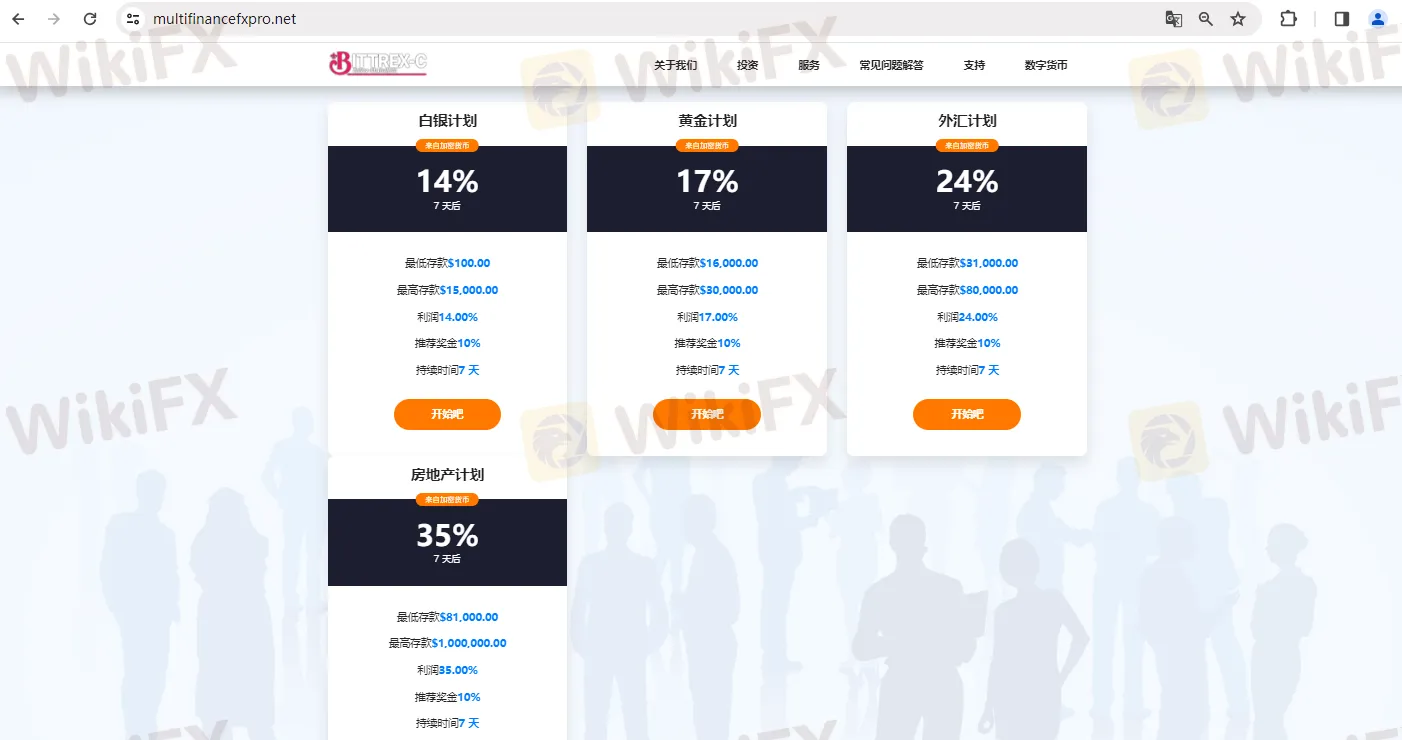Go to 数字货币 navigation item
This screenshot has width=1402, height=740.
pos(1046,65)
